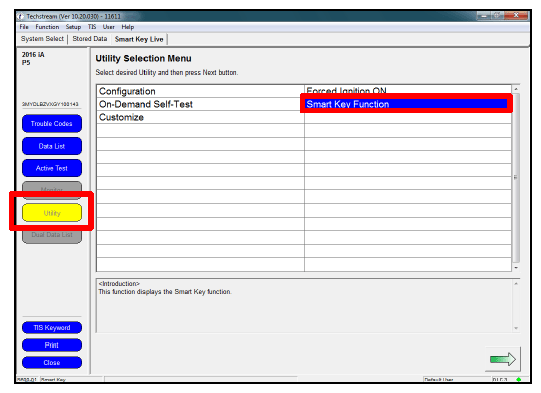Image resolution: width=541 pixels, height=393 pixels.
Task: Click the utility list scroll up arrow
Action: point(516,89)
